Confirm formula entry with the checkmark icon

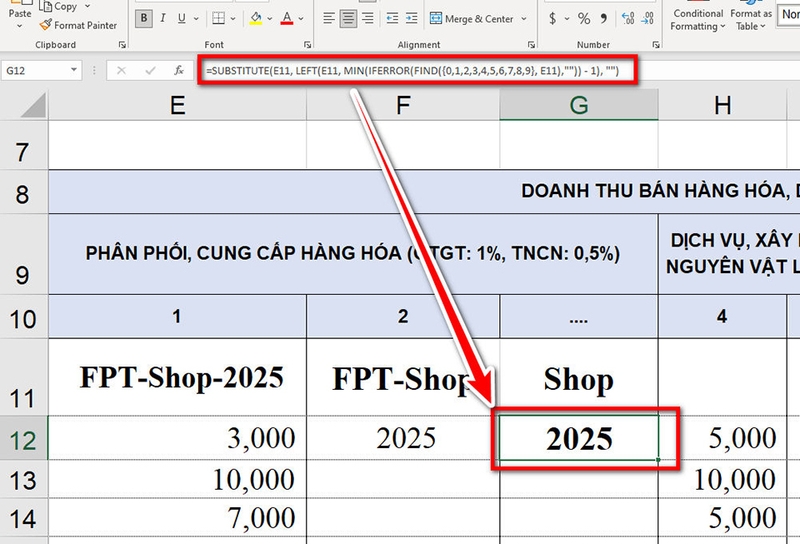click(150, 70)
